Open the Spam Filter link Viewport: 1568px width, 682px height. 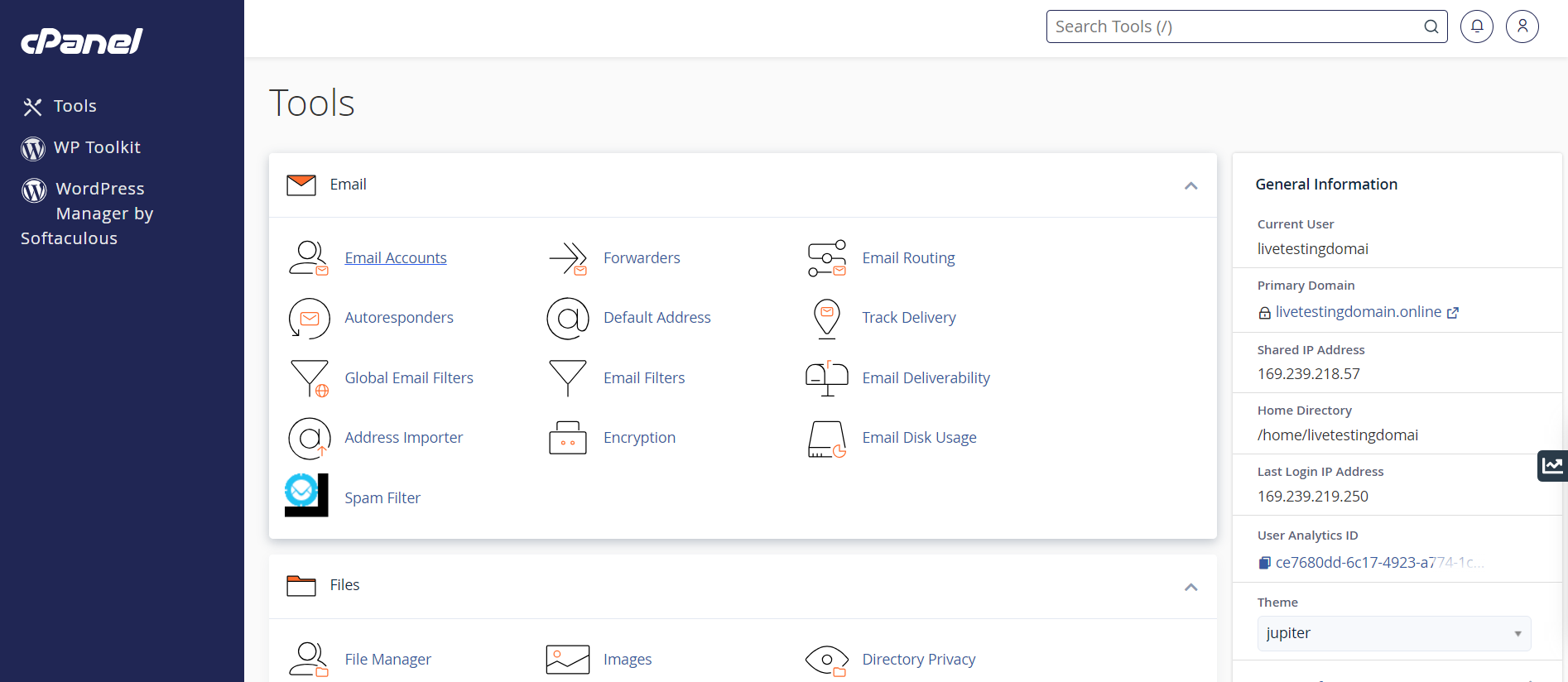[382, 498]
